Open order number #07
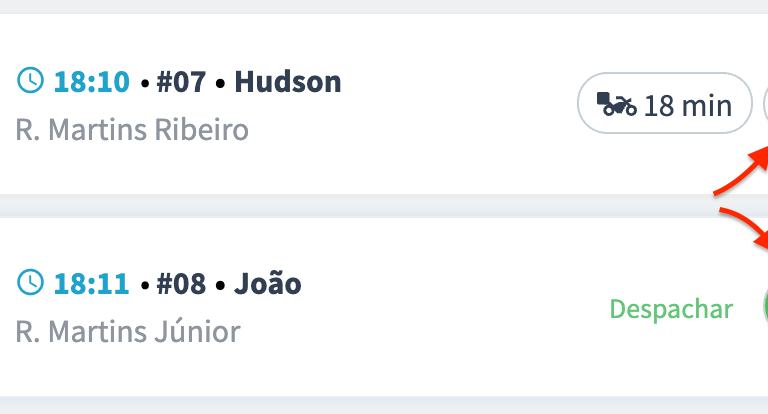This screenshot has height=414, width=768. pyautogui.click(x=181, y=81)
